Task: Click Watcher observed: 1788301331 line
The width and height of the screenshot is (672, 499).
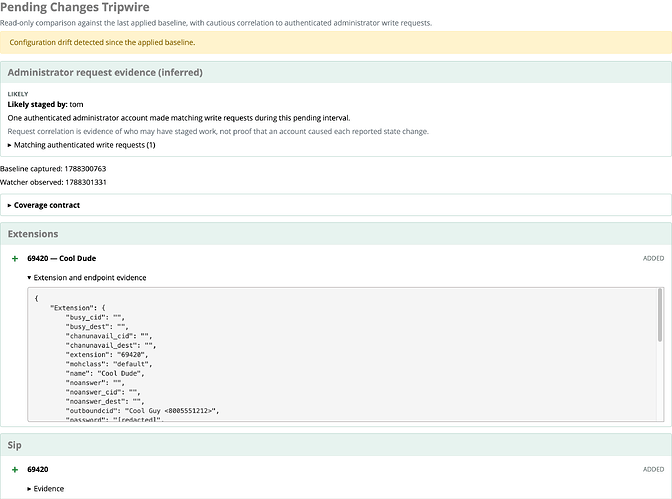Action: (x=53, y=182)
